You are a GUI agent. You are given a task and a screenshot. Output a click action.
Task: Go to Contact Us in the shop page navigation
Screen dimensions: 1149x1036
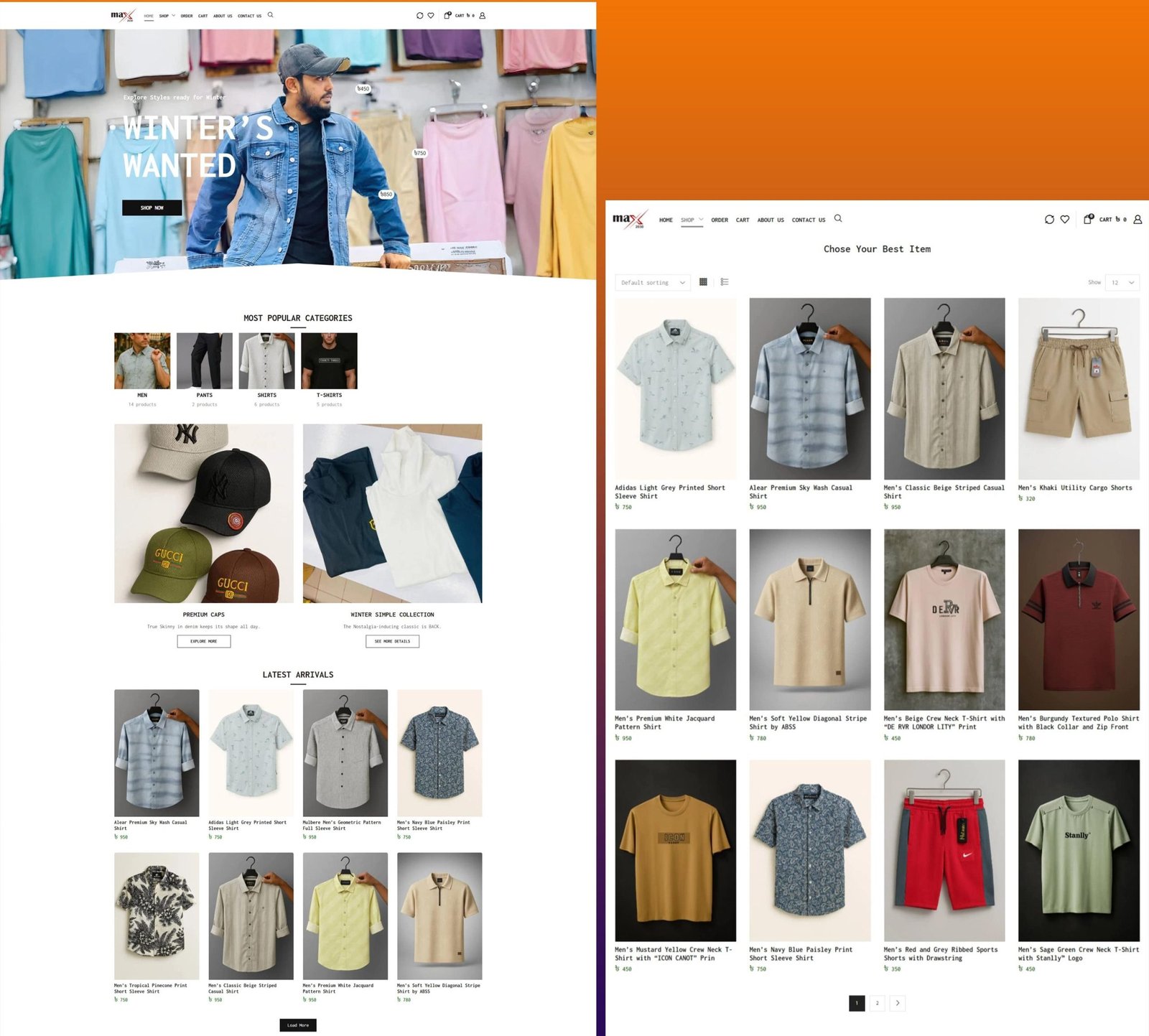(x=808, y=220)
